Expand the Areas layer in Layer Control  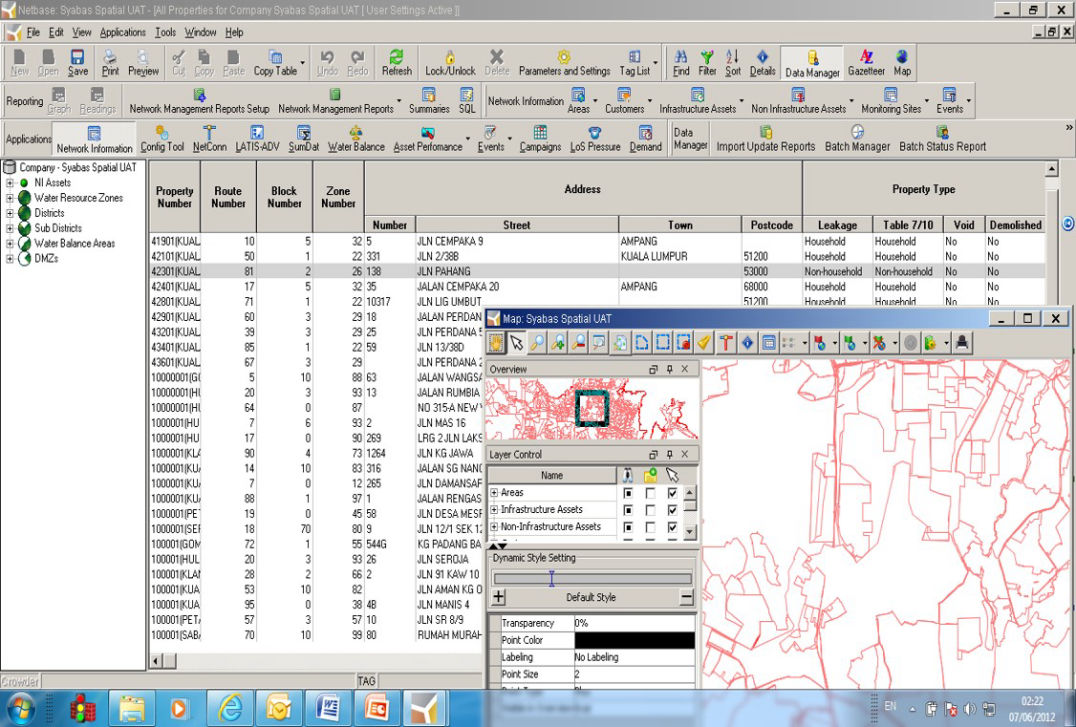click(494, 492)
